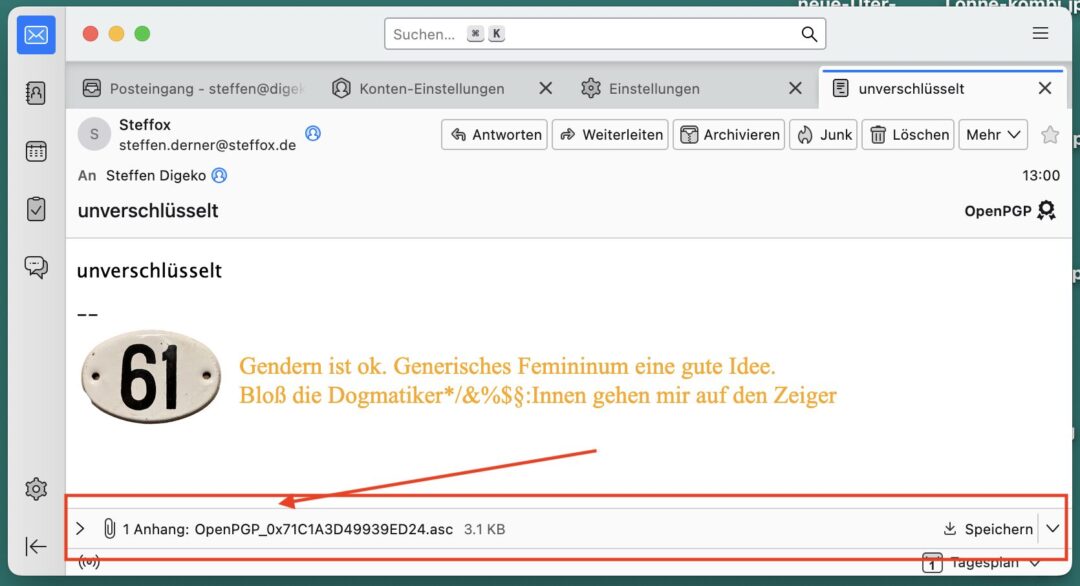
Task: Open the Chat sidebar icon
Action: tap(36, 267)
